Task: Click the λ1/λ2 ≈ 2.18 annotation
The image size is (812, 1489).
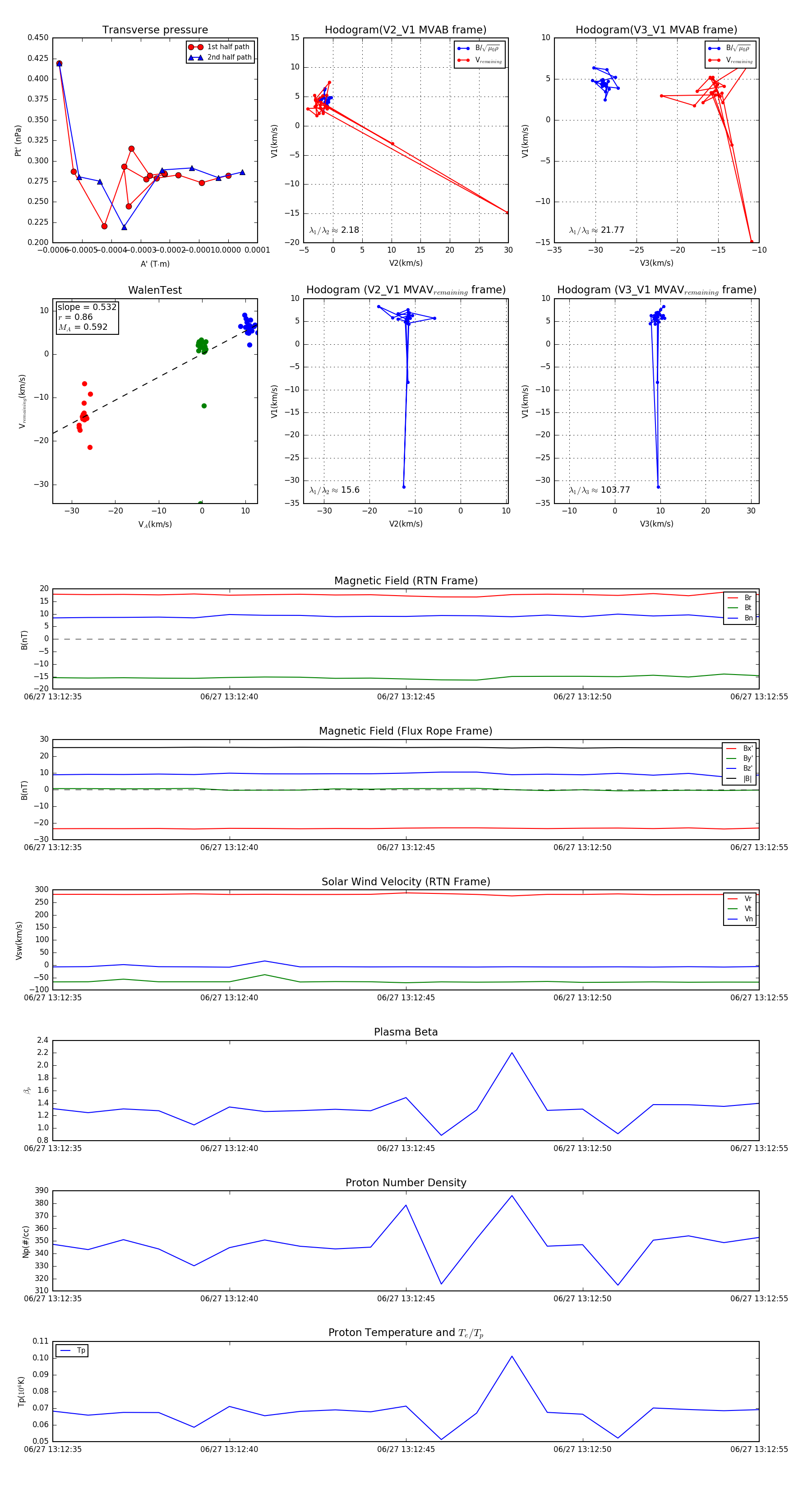Action: (x=334, y=230)
